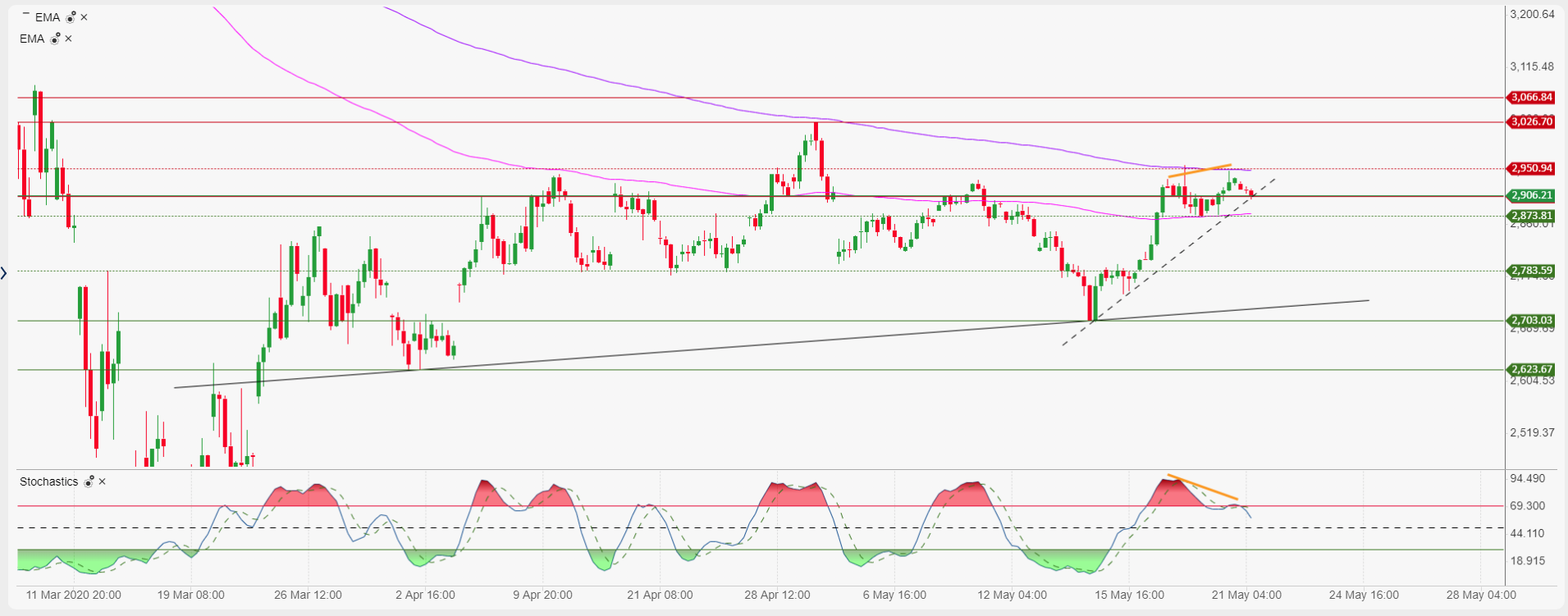
Task: Click the 26 Mar 12:00 time label
Action: [x=308, y=595]
